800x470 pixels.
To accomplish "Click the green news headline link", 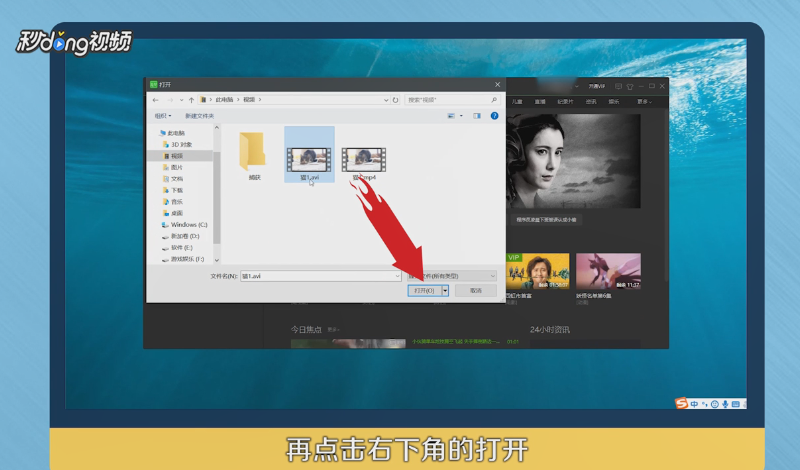I will tap(457, 341).
